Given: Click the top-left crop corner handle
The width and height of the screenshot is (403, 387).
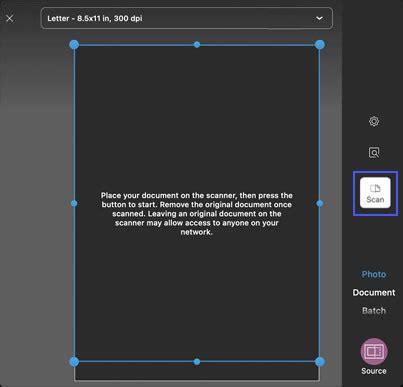Looking at the screenshot, I should click(74, 45).
